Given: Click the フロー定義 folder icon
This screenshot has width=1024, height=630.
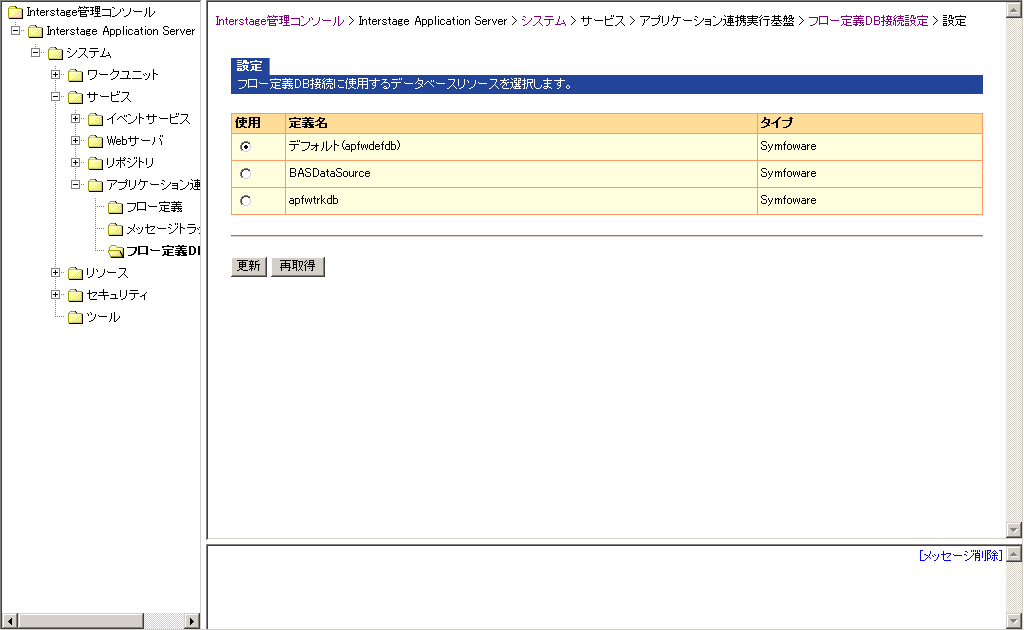Looking at the screenshot, I should (115, 207).
